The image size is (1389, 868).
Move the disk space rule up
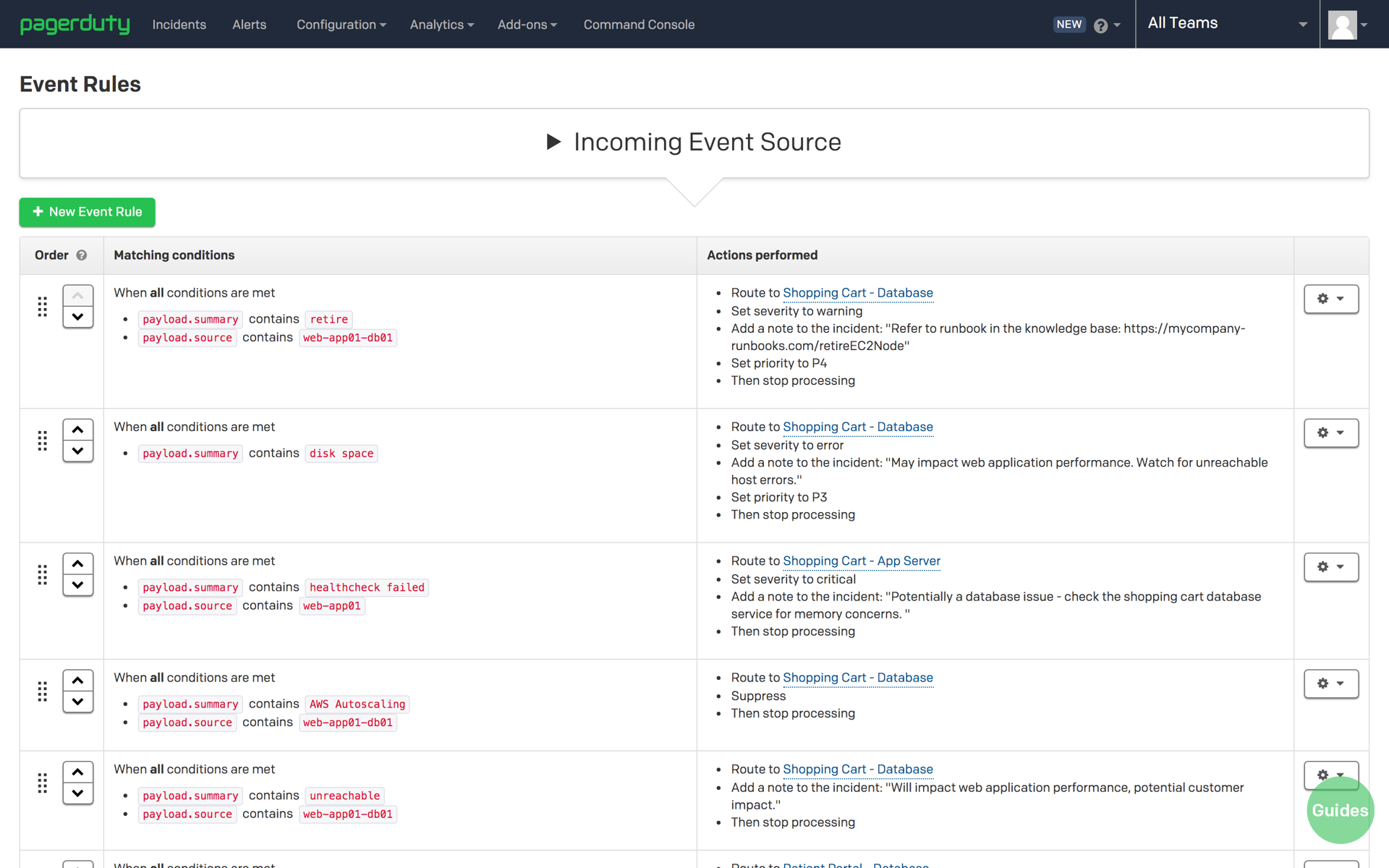coord(77,430)
